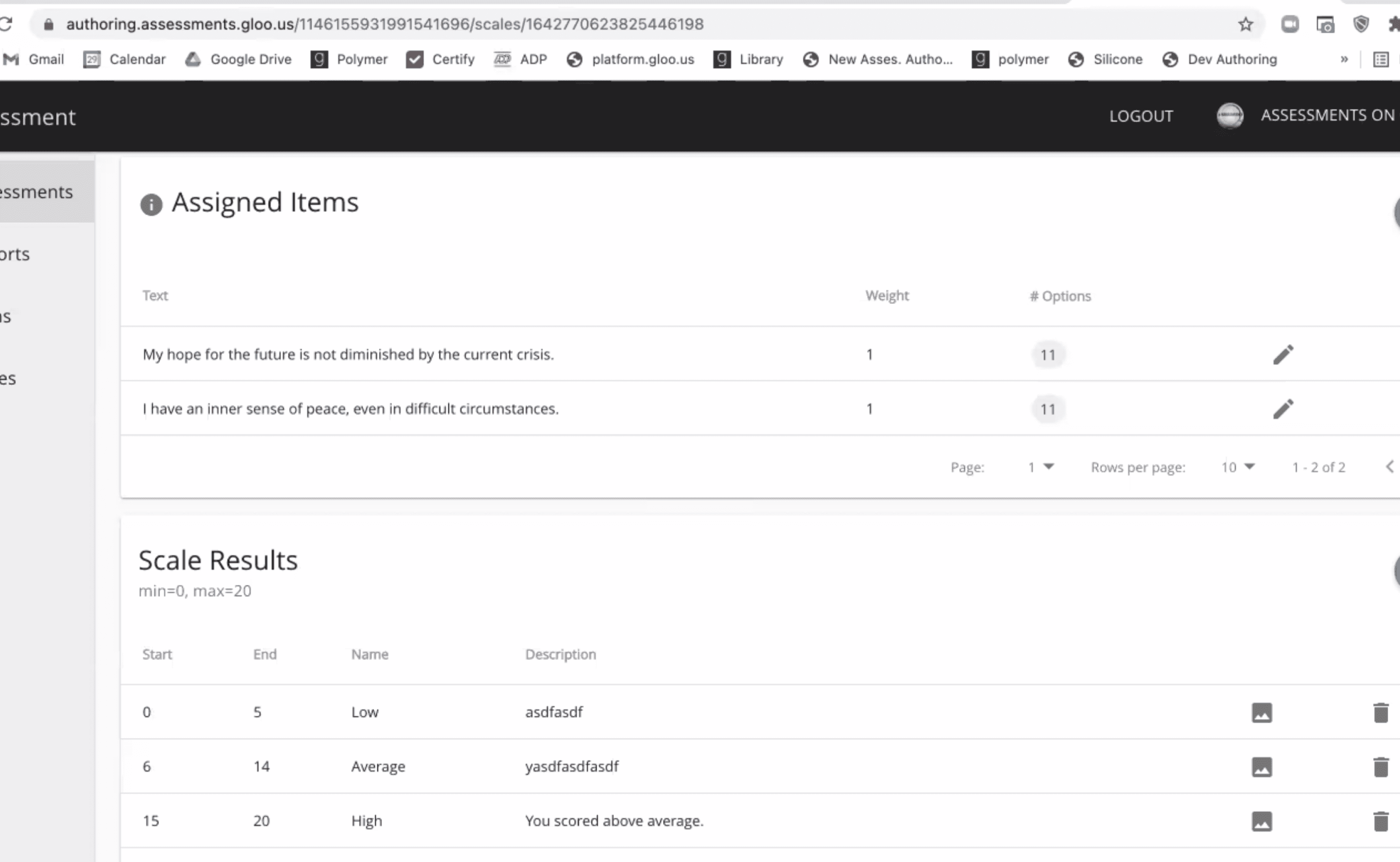
Task: Open the New Asses. Autho... bookmark
Action: 878,59
